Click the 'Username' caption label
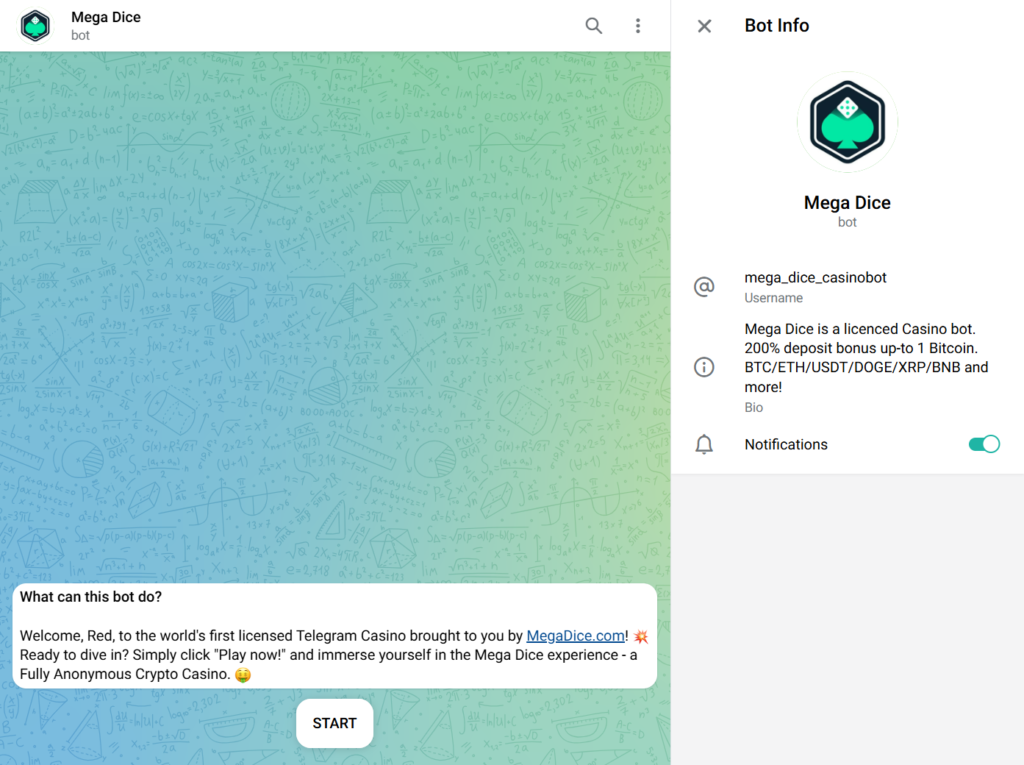This screenshot has width=1024, height=765. [773, 298]
